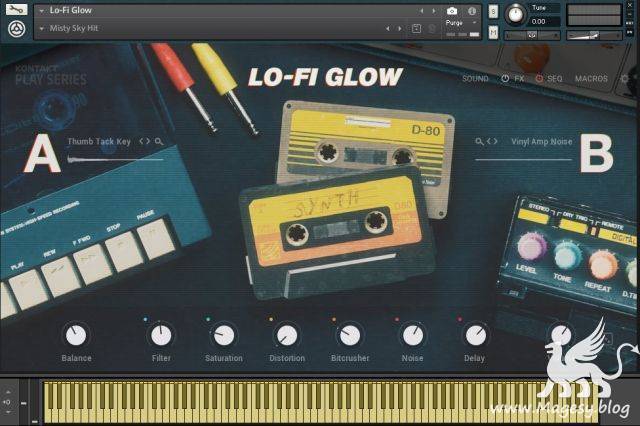Image resolution: width=640 pixels, height=426 pixels.
Task: Click the Tune knob
Action: click(516, 15)
